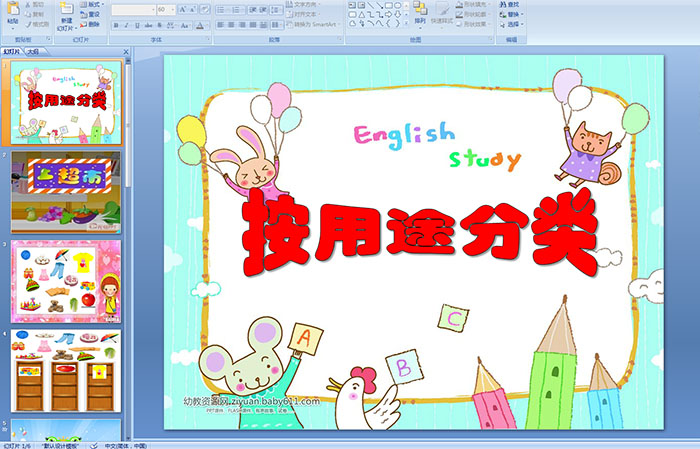
Task: Open the Align Text (对齐文本) dropdown
Action: (x=303, y=14)
